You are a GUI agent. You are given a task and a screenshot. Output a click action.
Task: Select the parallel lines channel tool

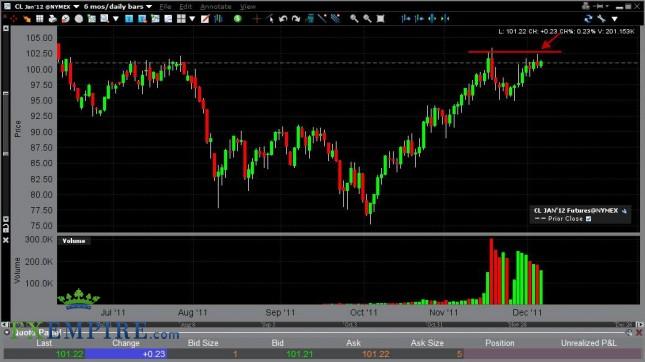(335, 19)
